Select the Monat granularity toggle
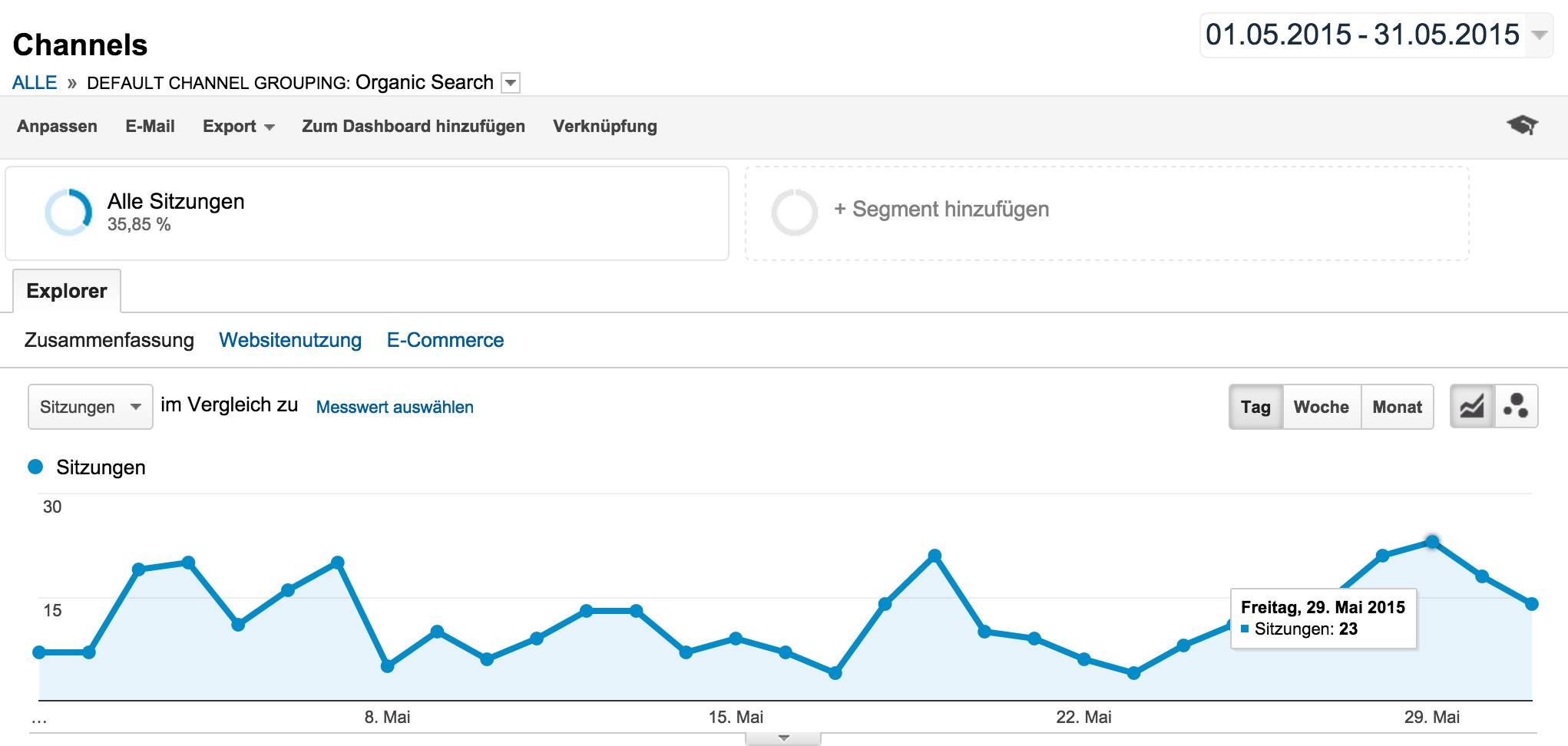The height and width of the screenshot is (746, 1568). click(1397, 407)
